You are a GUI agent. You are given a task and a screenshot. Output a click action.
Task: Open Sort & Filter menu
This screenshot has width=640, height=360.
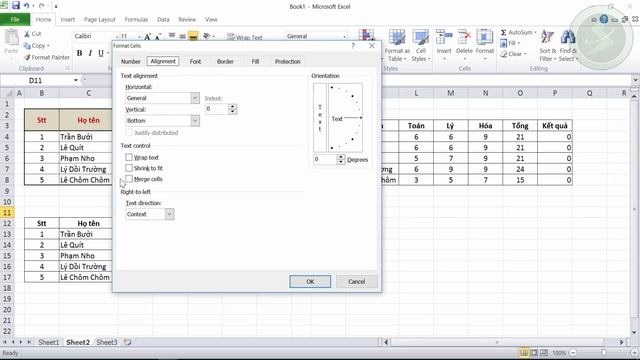547,46
